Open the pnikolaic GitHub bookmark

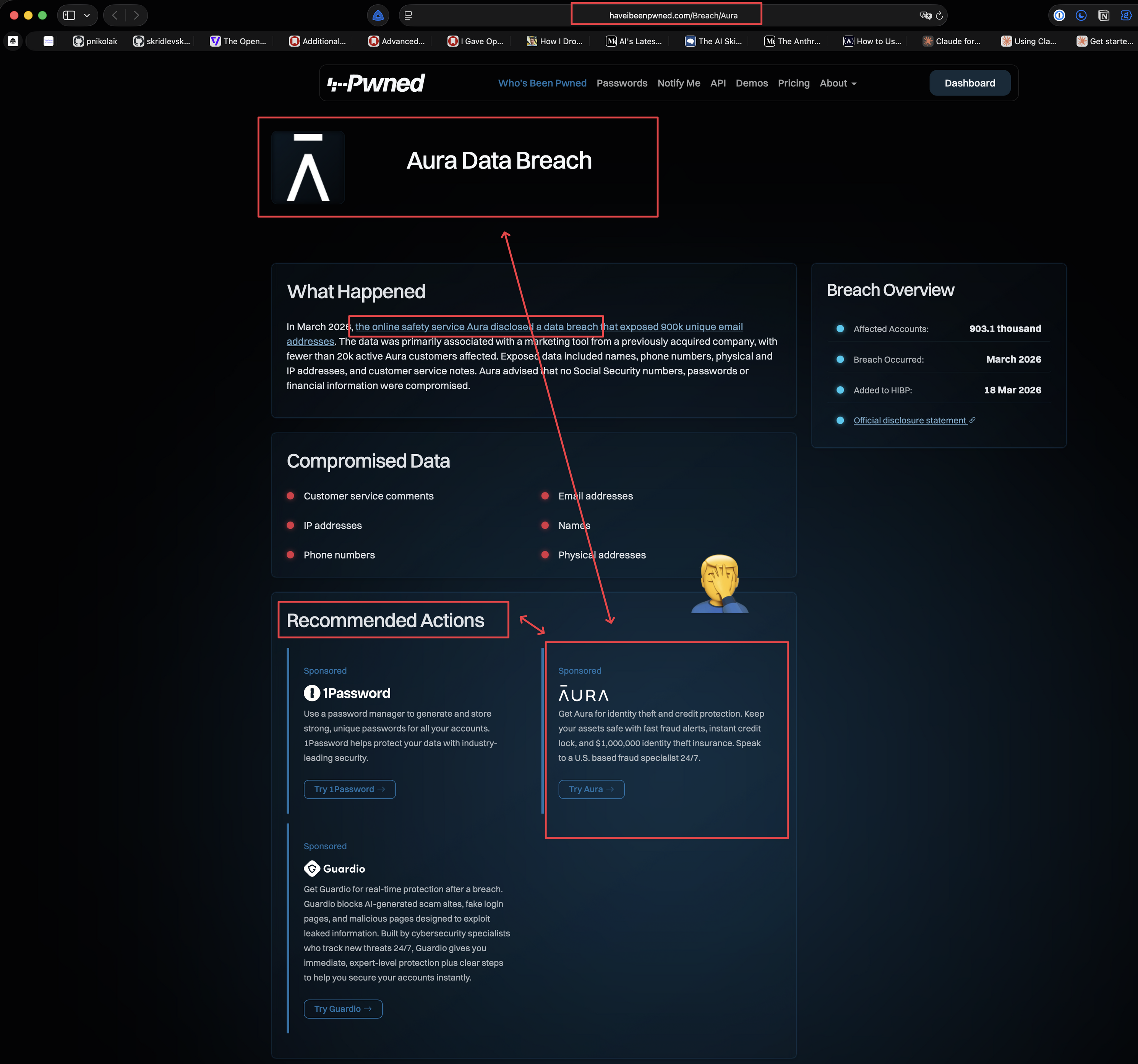tap(95, 41)
